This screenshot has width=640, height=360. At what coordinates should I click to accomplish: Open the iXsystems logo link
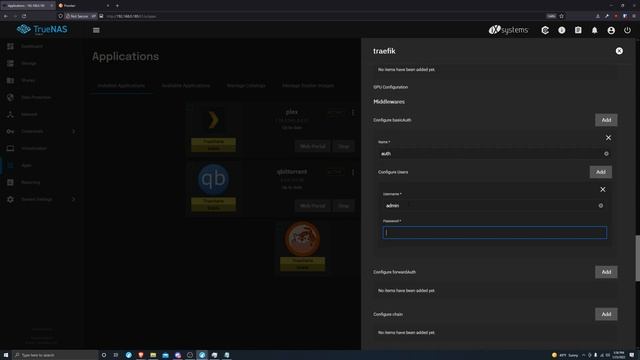(508, 30)
